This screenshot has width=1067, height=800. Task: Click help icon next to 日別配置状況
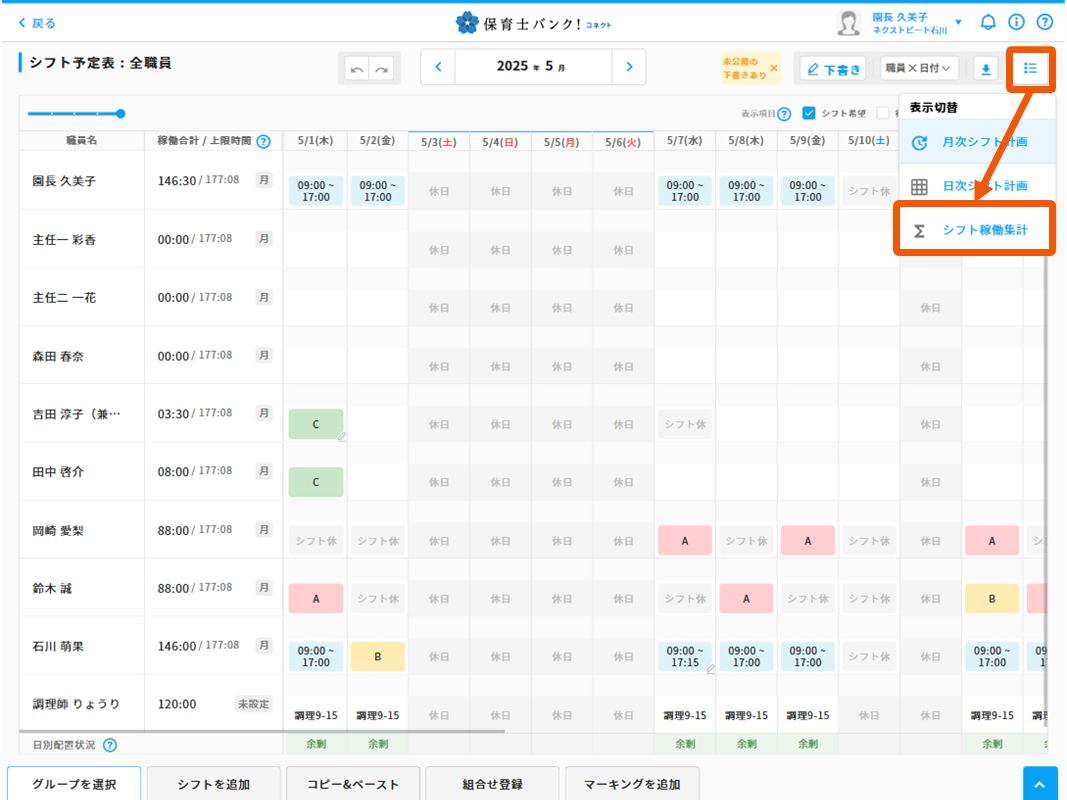click(110, 745)
